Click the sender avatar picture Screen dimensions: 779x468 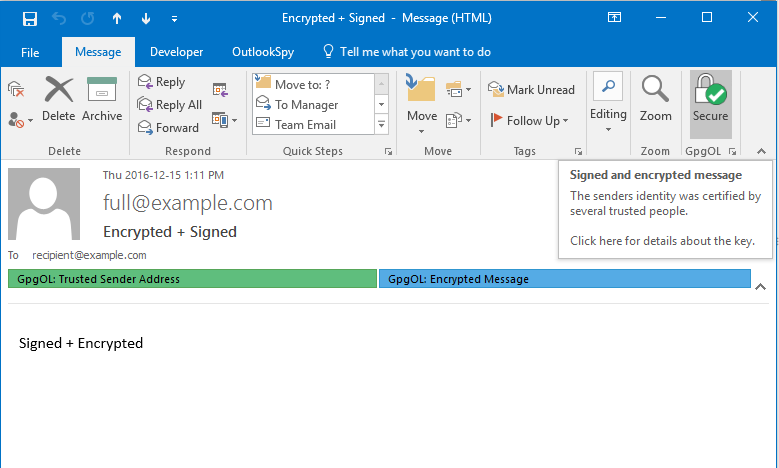click(44, 204)
